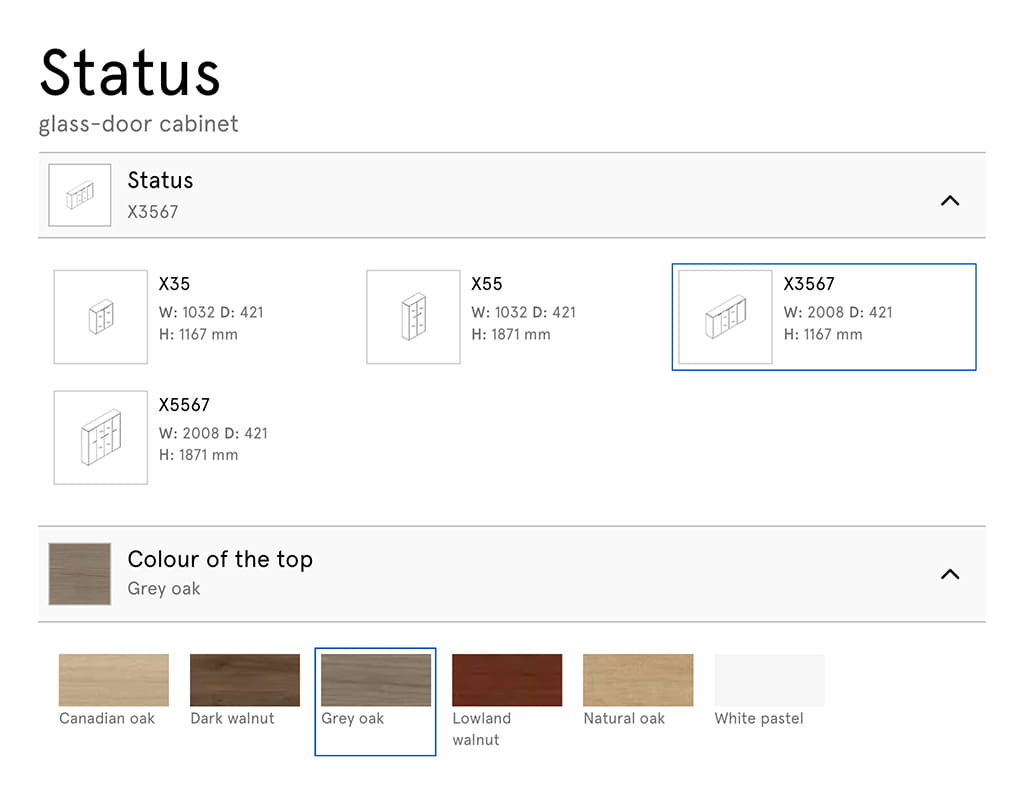Choose the Natural oak colour swatch

pos(638,680)
